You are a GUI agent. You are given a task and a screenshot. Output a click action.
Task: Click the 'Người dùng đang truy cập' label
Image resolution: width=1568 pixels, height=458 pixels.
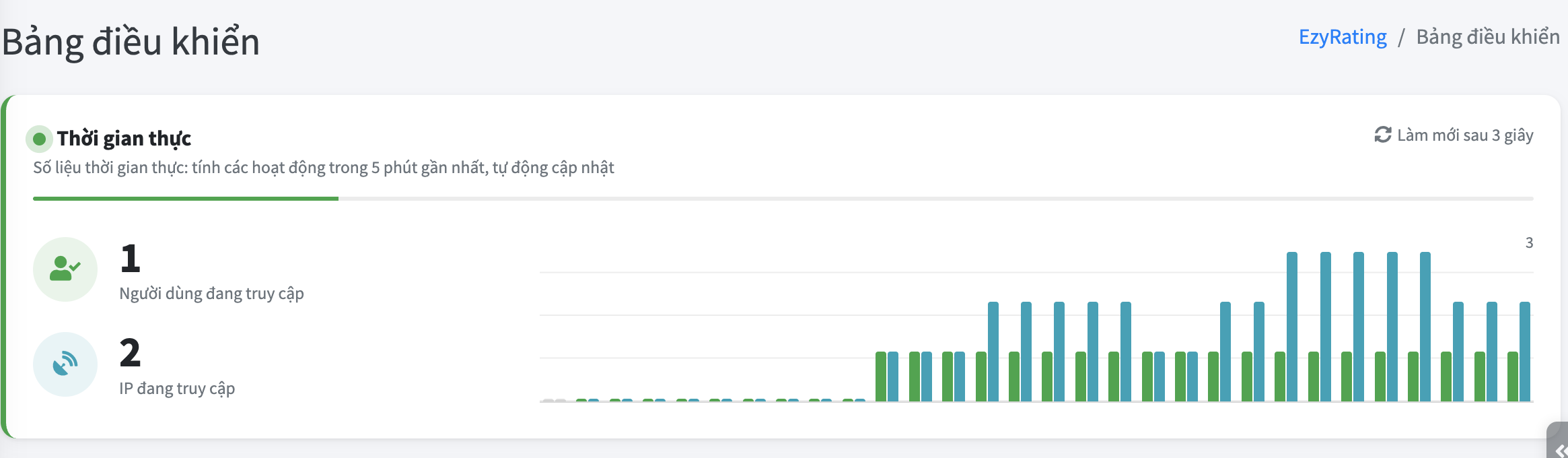(211, 294)
